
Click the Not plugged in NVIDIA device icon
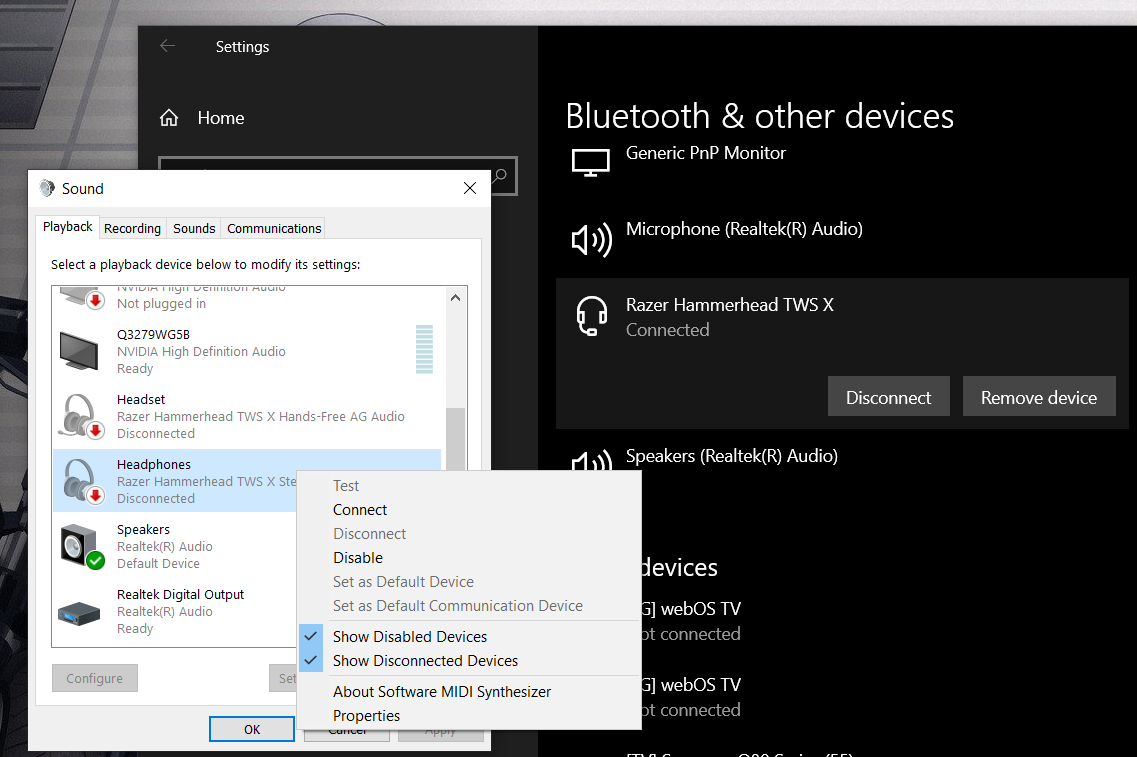pos(81,297)
